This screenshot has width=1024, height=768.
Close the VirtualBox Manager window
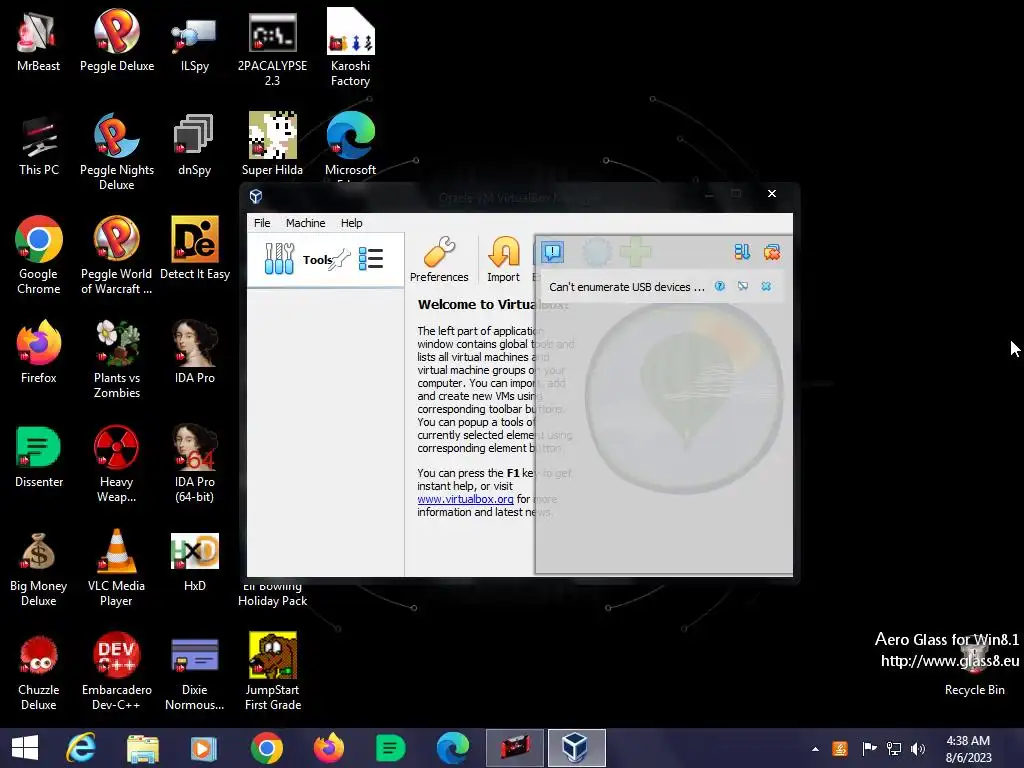[x=772, y=193]
